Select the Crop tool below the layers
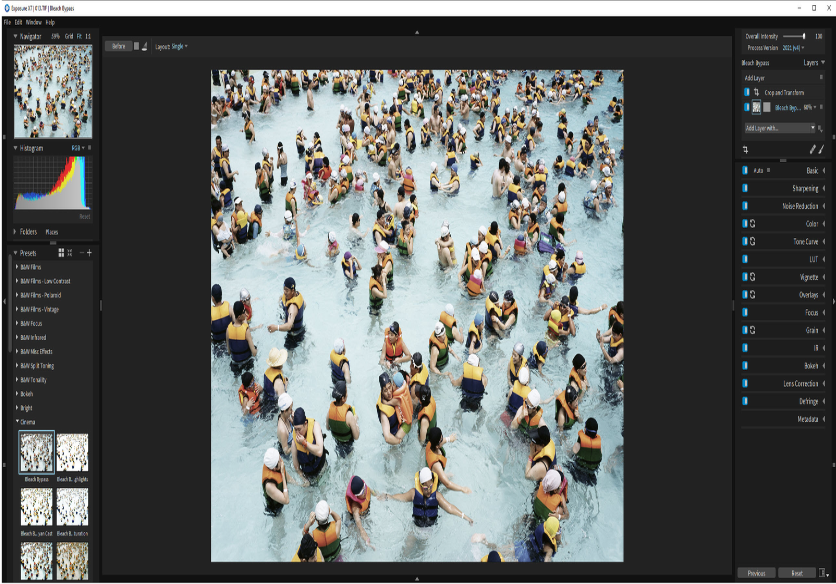 [745, 149]
